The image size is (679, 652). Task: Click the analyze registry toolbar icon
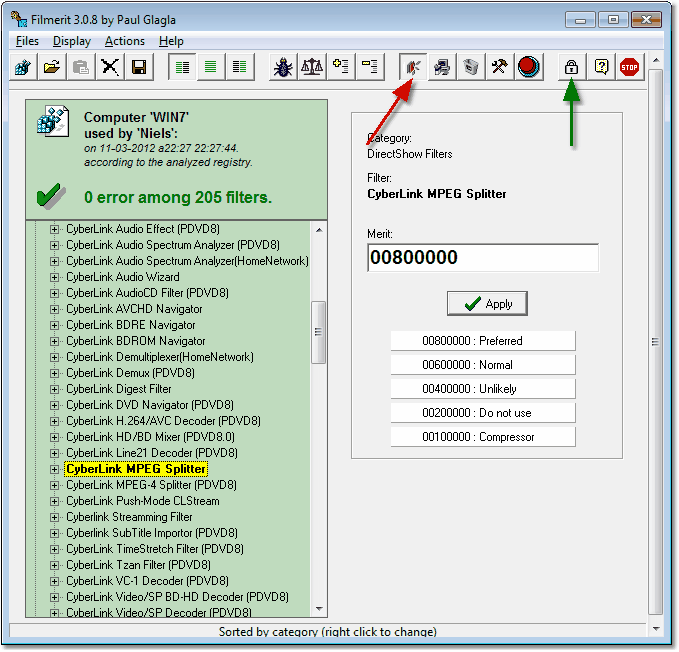pyautogui.click(x=23, y=67)
